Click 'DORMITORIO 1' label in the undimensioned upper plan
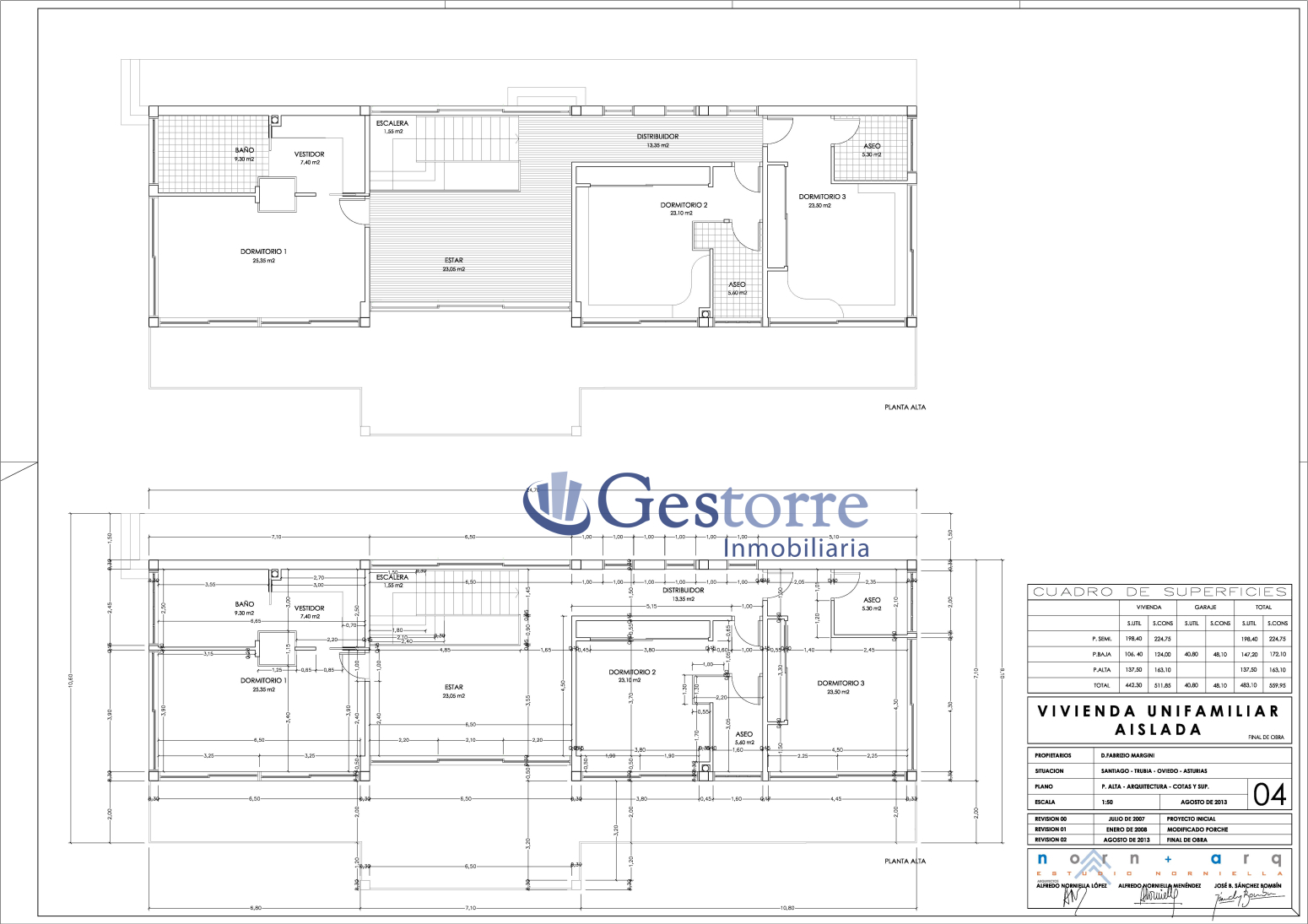Viewport: 1308px width, 924px height. [263, 251]
